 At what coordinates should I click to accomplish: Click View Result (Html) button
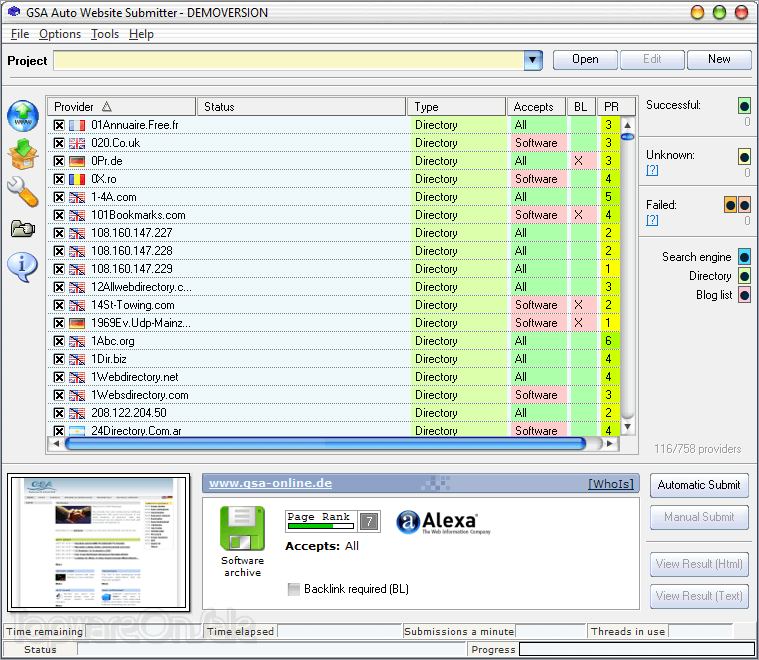pos(699,564)
